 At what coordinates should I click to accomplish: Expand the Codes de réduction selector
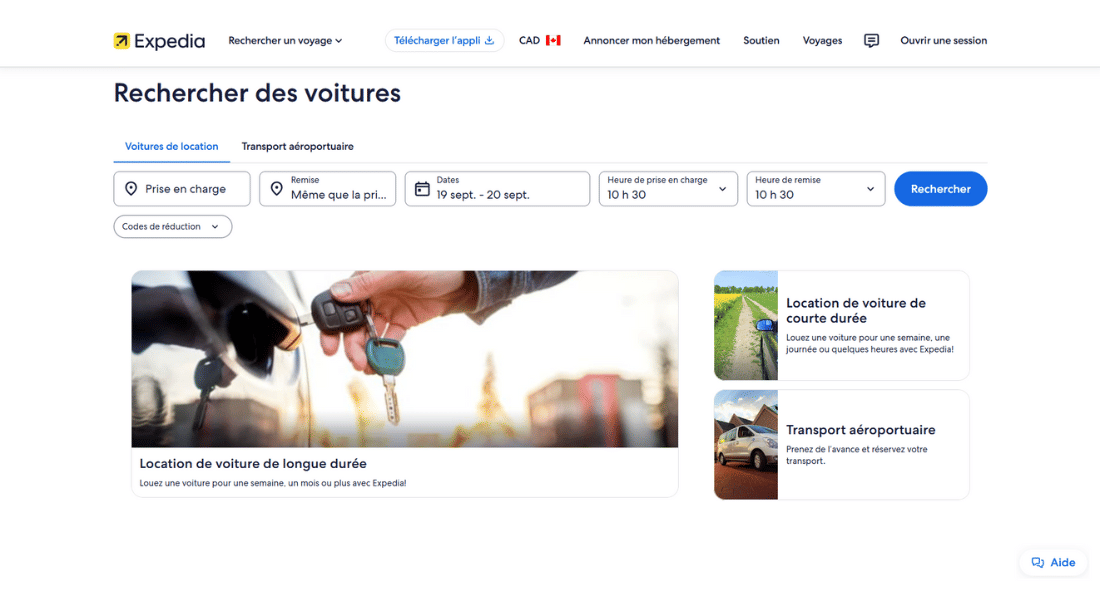coord(173,227)
